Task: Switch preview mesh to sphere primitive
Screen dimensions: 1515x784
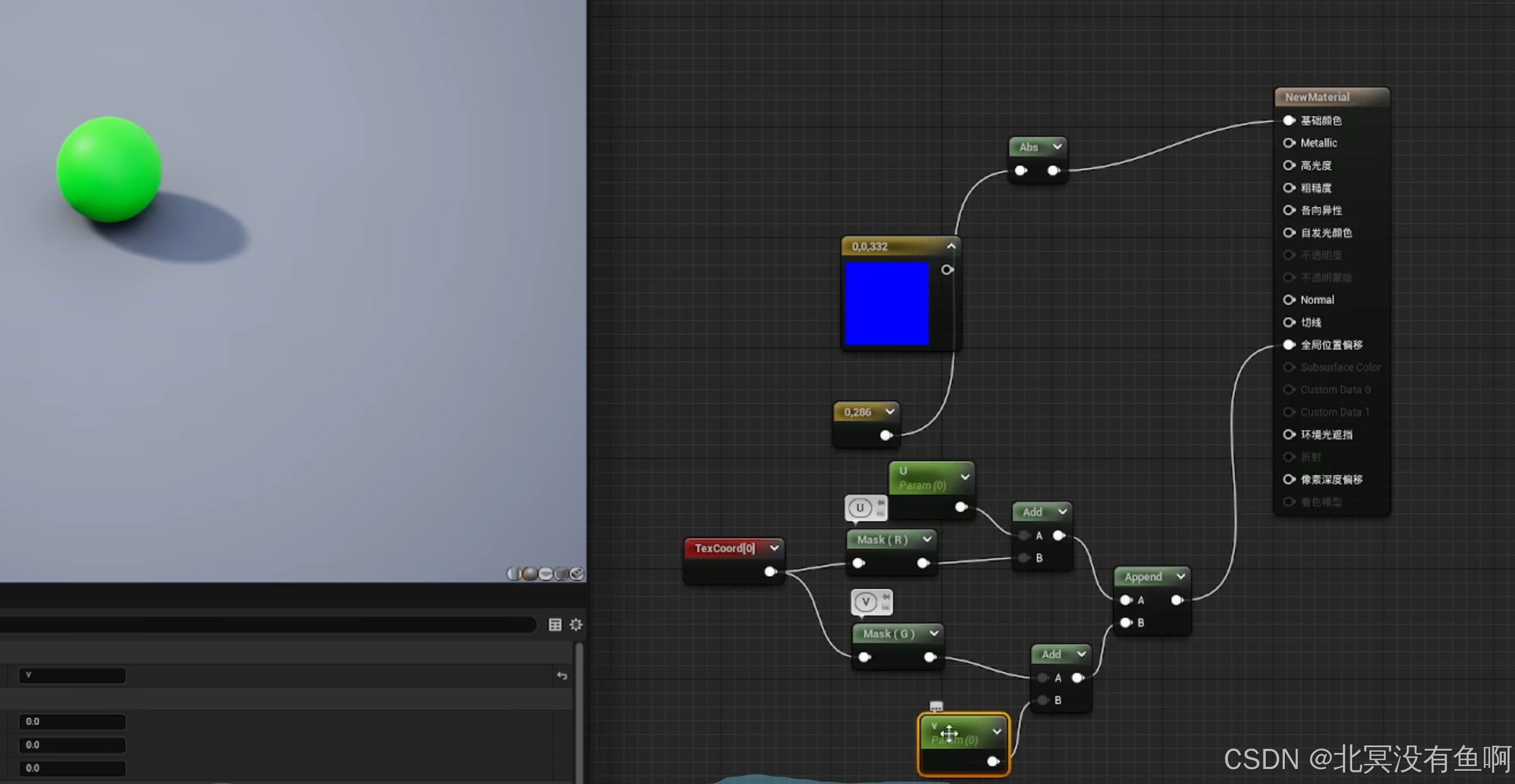Action: pyautogui.click(x=530, y=573)
